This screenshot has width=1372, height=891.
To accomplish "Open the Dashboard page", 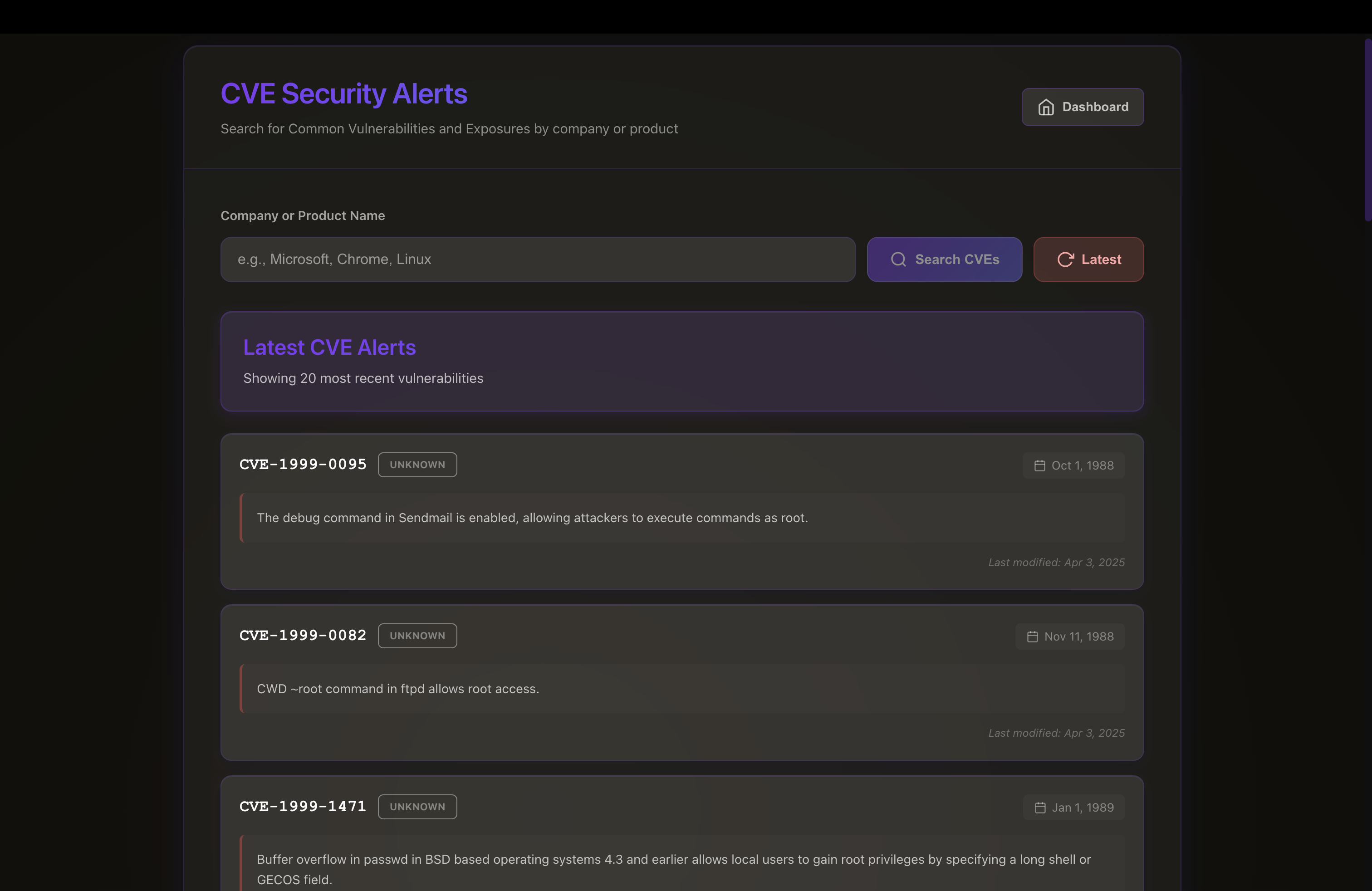I will (1082, 107).
